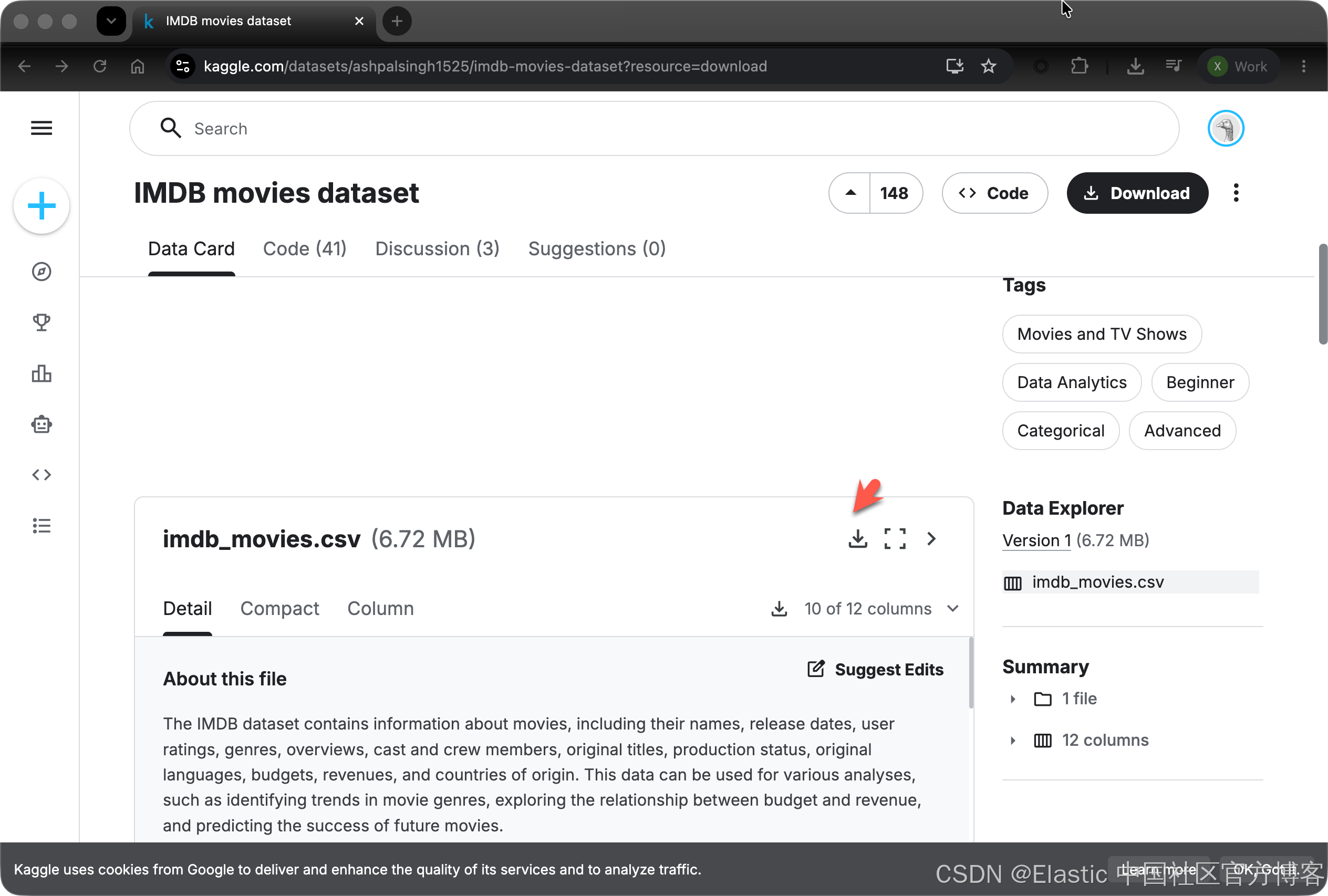Open the sidebar list icon
Viewport: 1328px width, 896px height.
point(41,526)
